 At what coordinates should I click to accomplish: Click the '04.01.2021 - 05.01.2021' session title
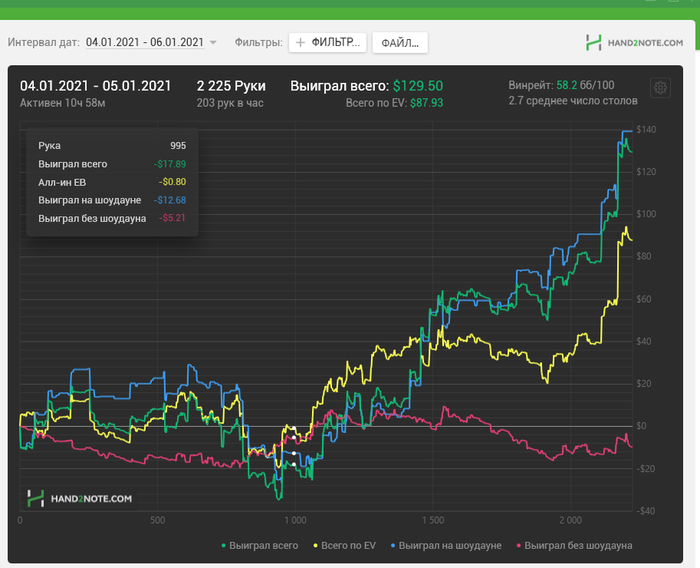pyautogui.click(x=96, y=86)
